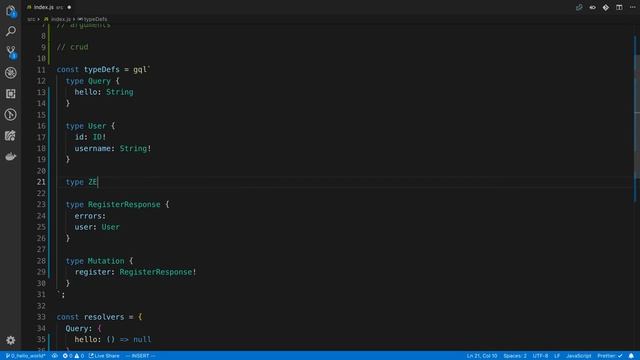Change file encoding UTF-8
This screenshot has width=640, height=360.
click(x=540, y=356)
